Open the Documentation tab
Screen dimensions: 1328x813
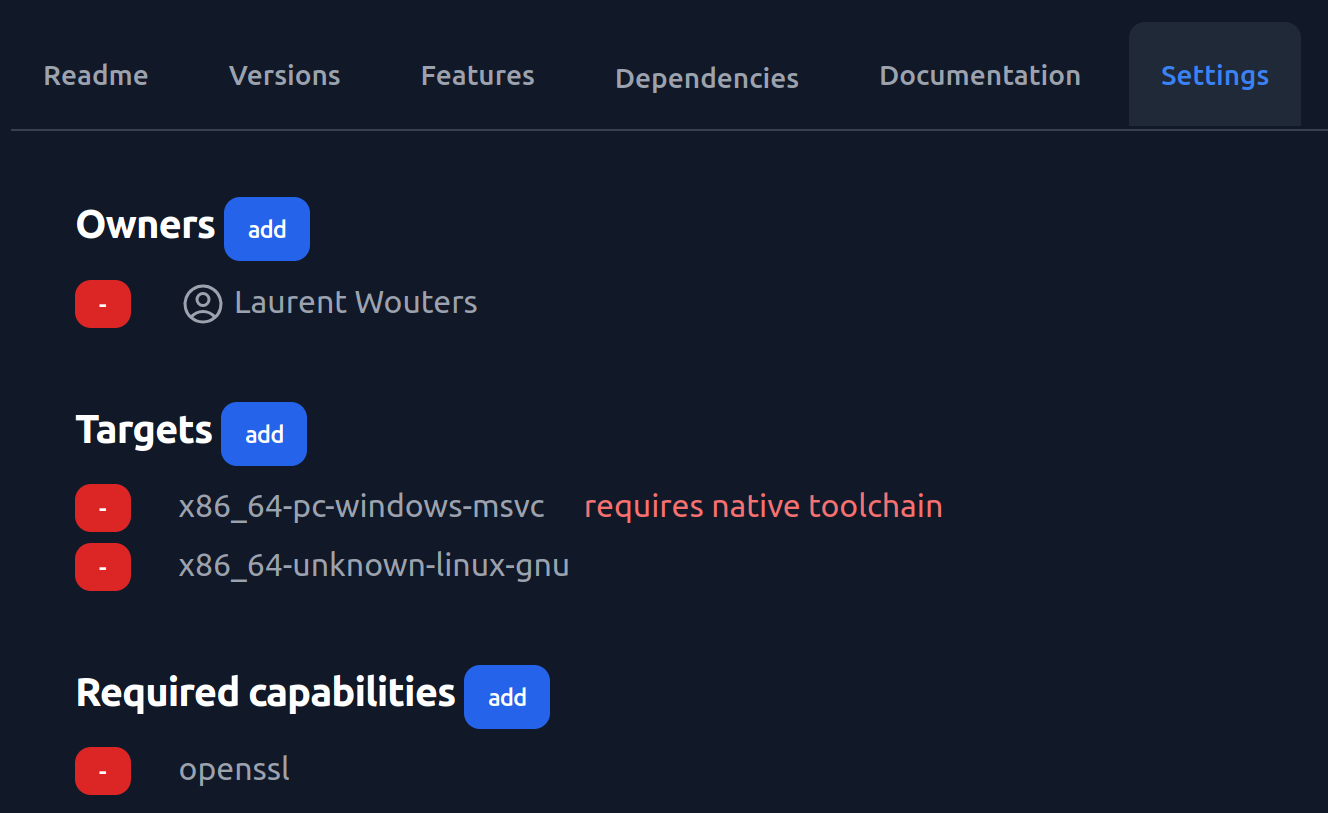[x=980, y=76]
